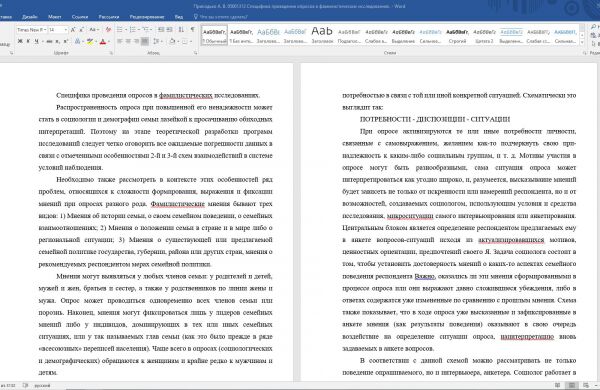
Task: Open the Ссылки ribbon tab
Action: pyautogui.click(x=80, y=17)
